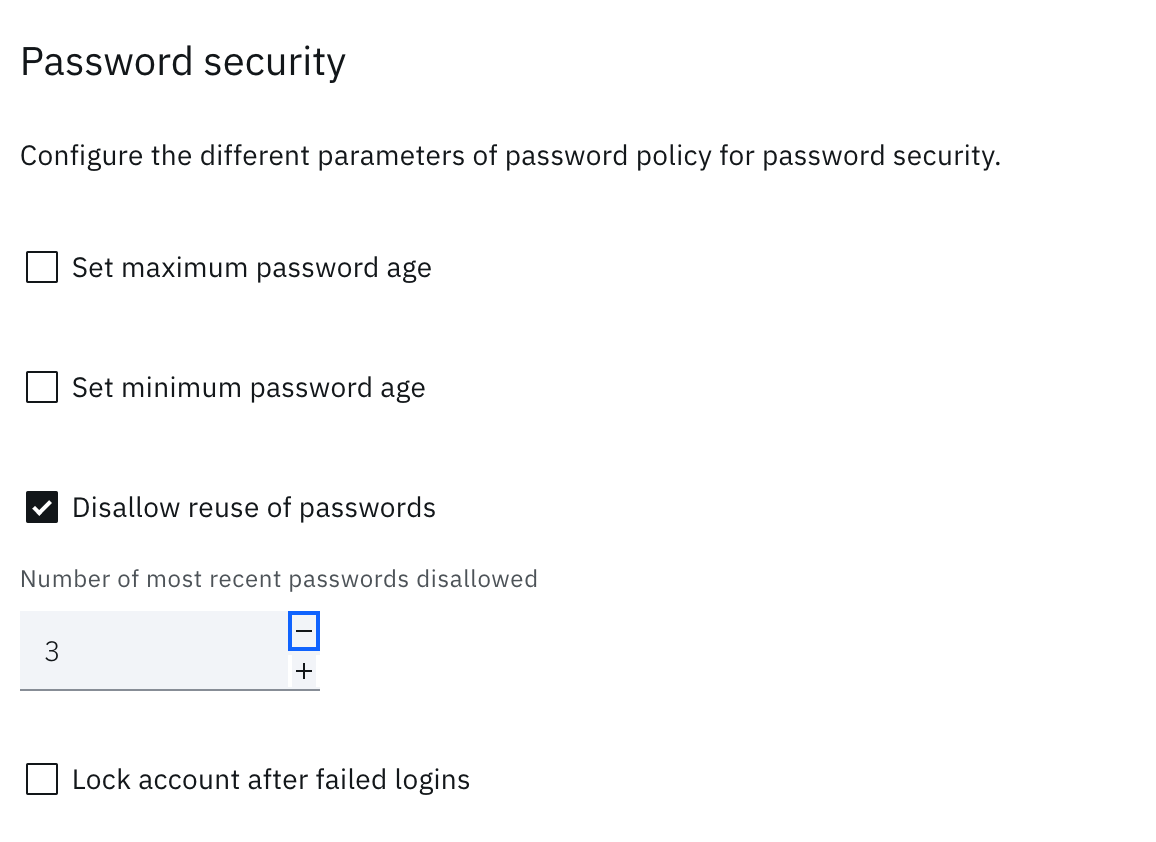1156x842 pixels.
Task: Enable the Set maximum password age checkbox
Action: (42, 268)
